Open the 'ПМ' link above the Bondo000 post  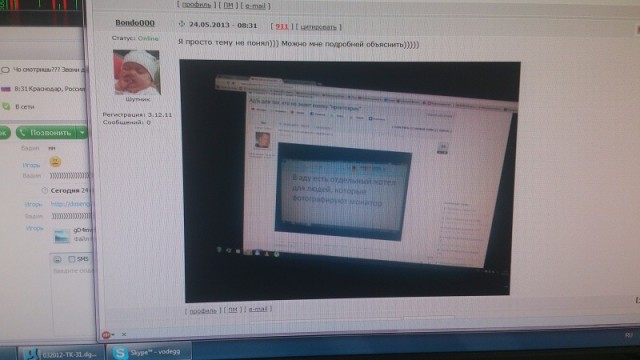click(228, 5)
